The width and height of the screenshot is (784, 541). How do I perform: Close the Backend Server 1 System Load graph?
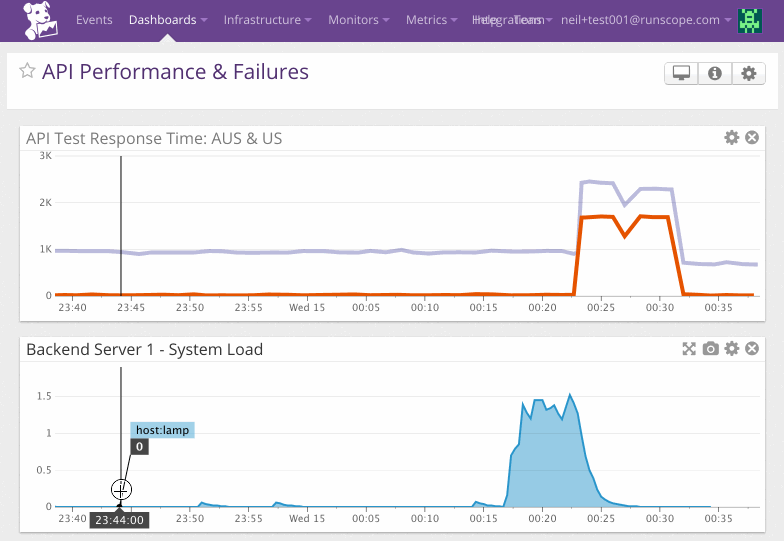click(x=752, y=348)
